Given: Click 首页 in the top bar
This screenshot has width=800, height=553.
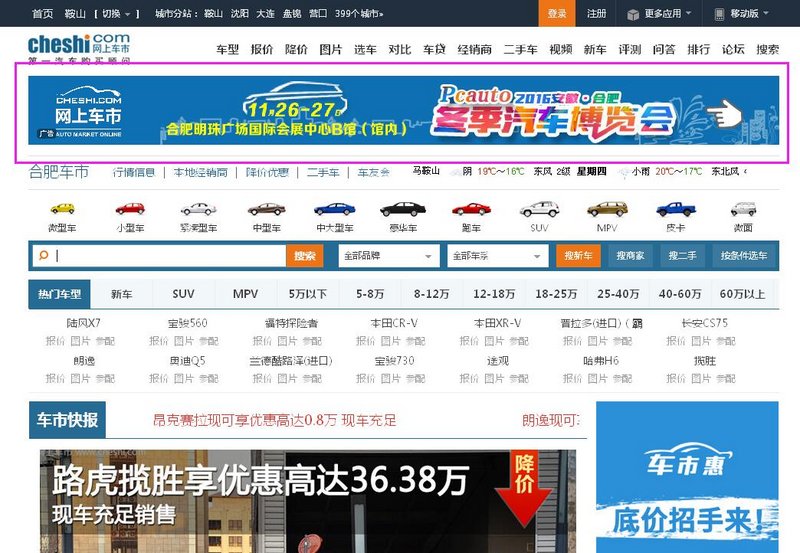Looking at the screenshot, I should click(x=42, y=14).
